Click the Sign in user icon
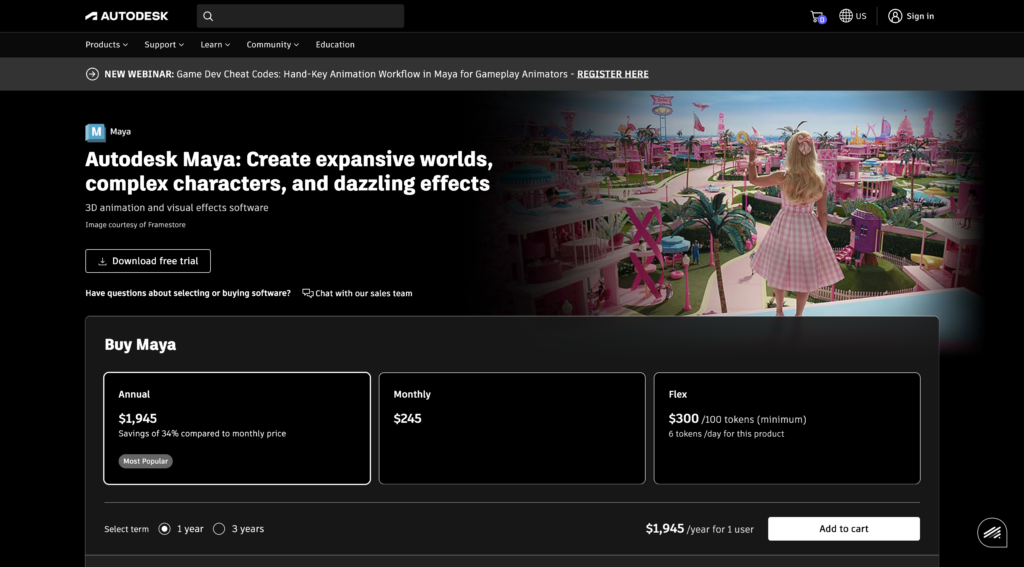 coord(895,16)
